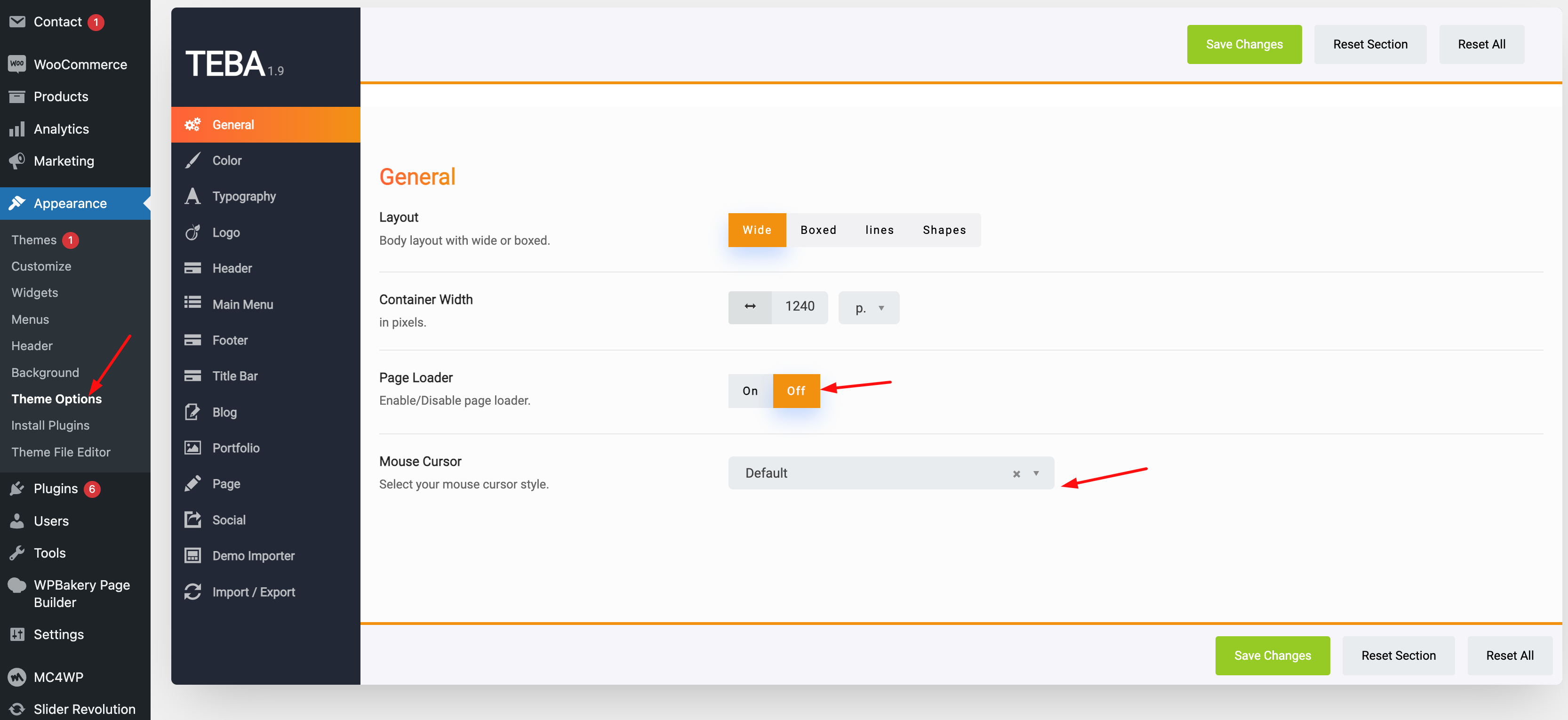Click the Plugins plug icon
This screenshot has height=720, width=1568.
[x=17, y=488]
